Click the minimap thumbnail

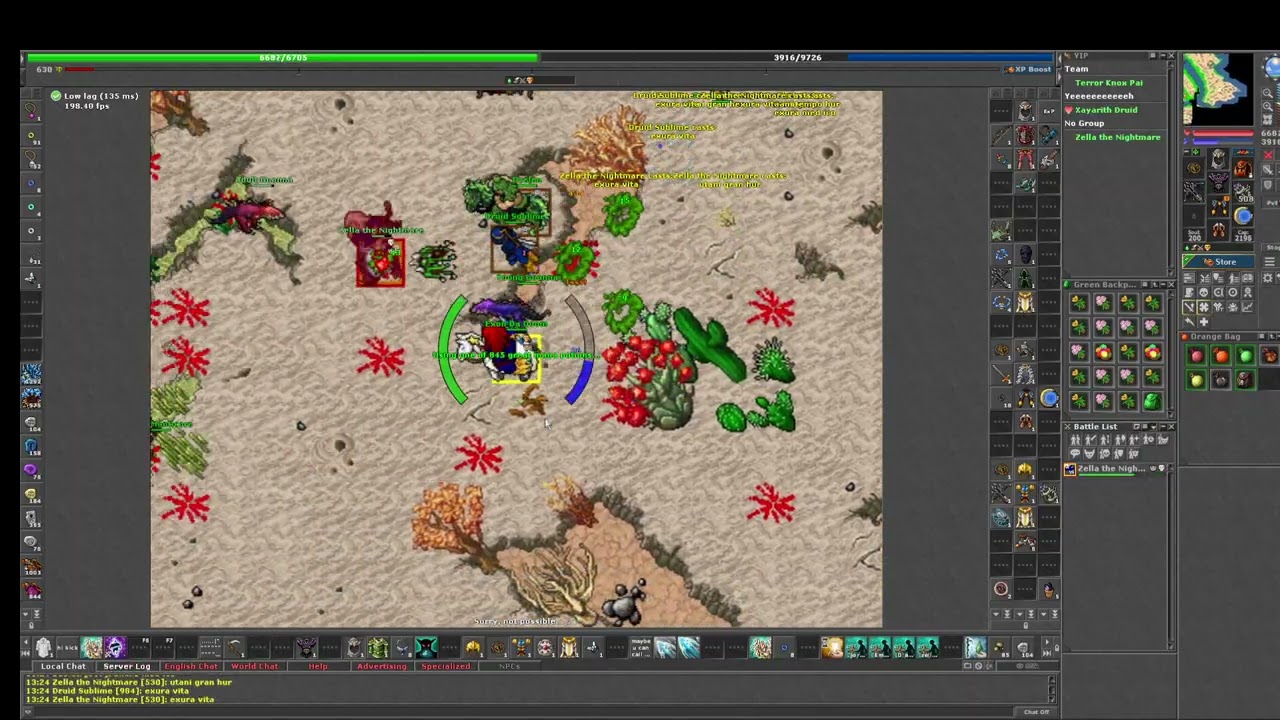tap(1217, 90)
